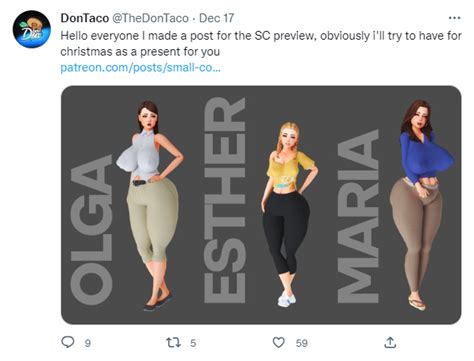This screenshot has width=474, height=361.
Task: Retweet this post using the retweet icon
Action: (173, 342)
